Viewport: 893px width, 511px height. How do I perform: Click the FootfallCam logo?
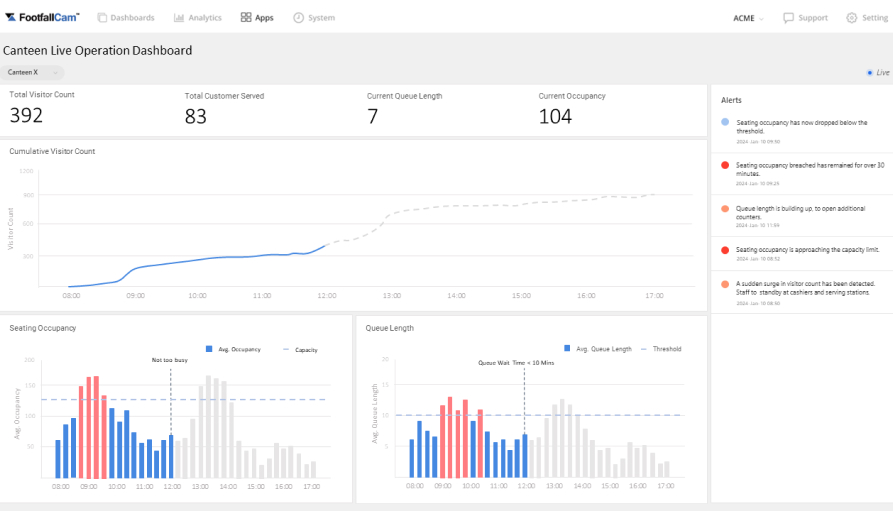42,17
